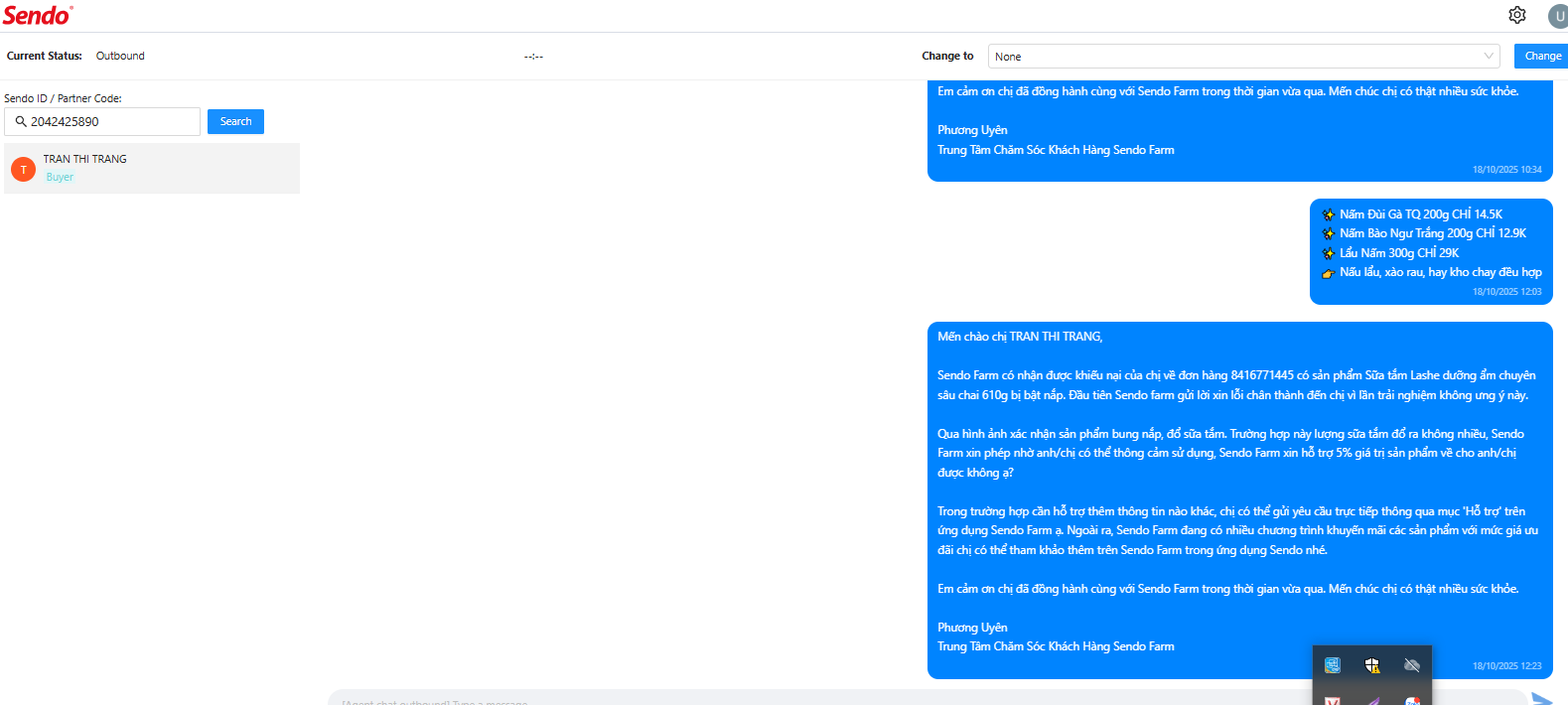
Task: Open OneDrive crossed-cloud tray icon
Action: (1412, 665)
